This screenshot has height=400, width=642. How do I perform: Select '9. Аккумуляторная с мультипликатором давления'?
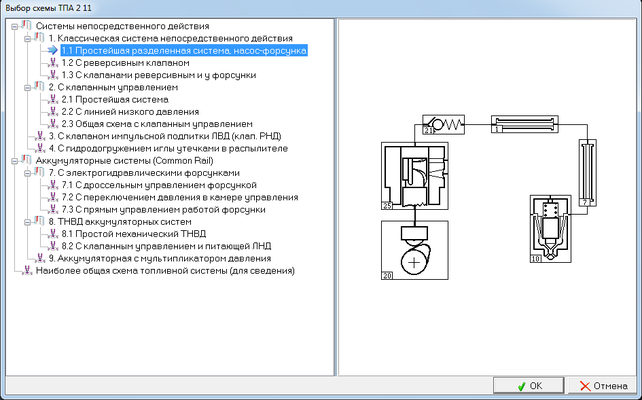(x=160, y=259)
